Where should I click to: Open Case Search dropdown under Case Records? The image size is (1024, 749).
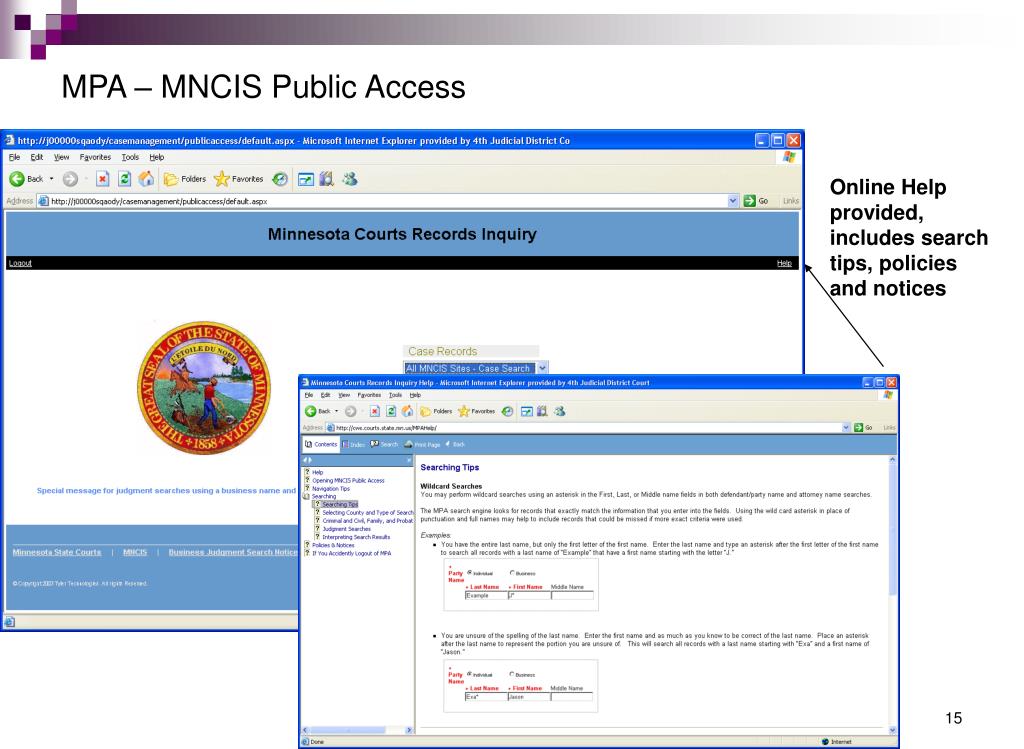coord(542,368)
